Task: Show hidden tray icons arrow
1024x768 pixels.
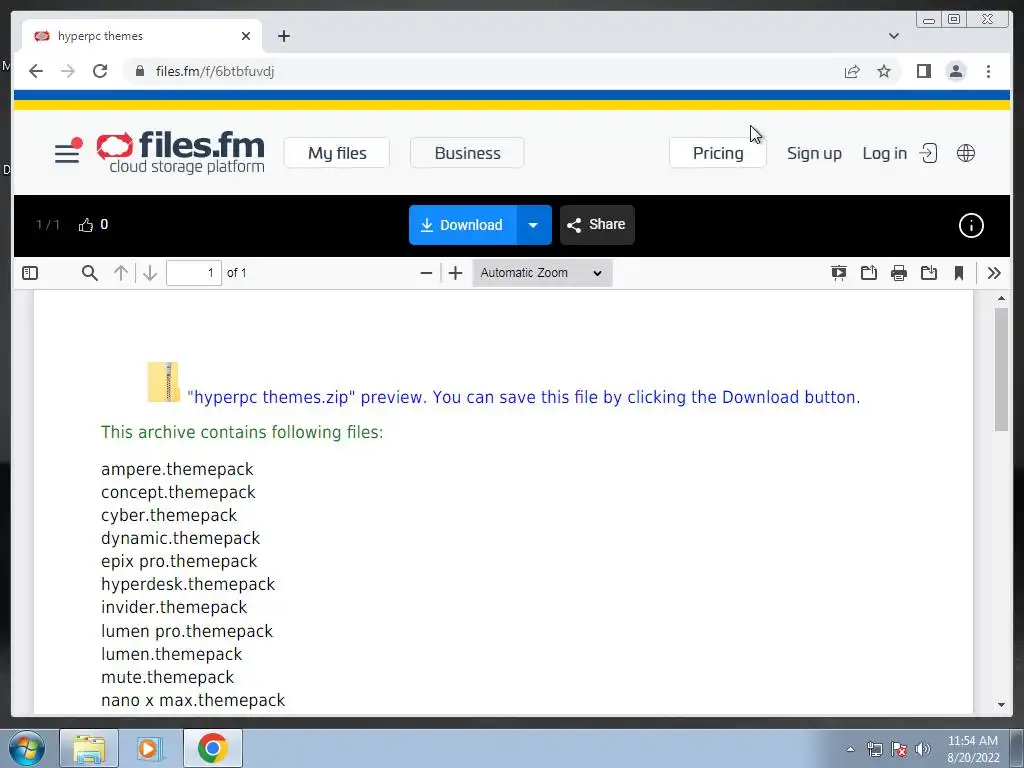Action: coord(850,749)
